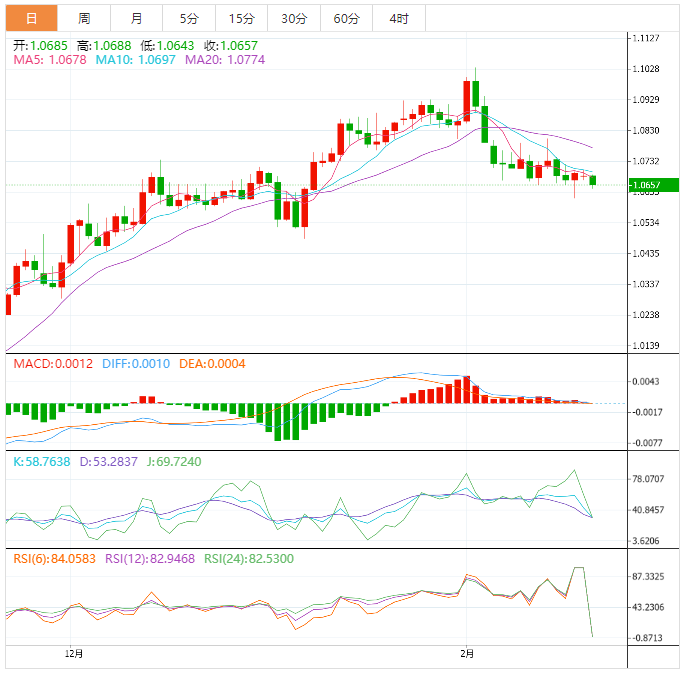Click the 2月 date marker on time axis
687x675 pixels.
pos(468,654)
